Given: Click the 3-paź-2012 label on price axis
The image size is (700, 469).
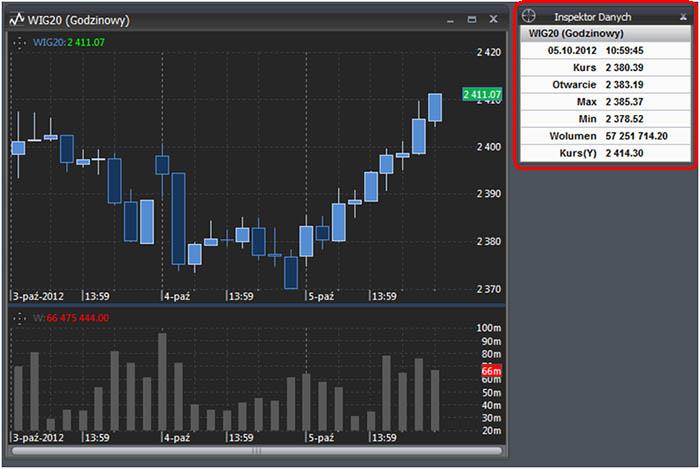Looking at the screenshot, I should click(38, 296).
